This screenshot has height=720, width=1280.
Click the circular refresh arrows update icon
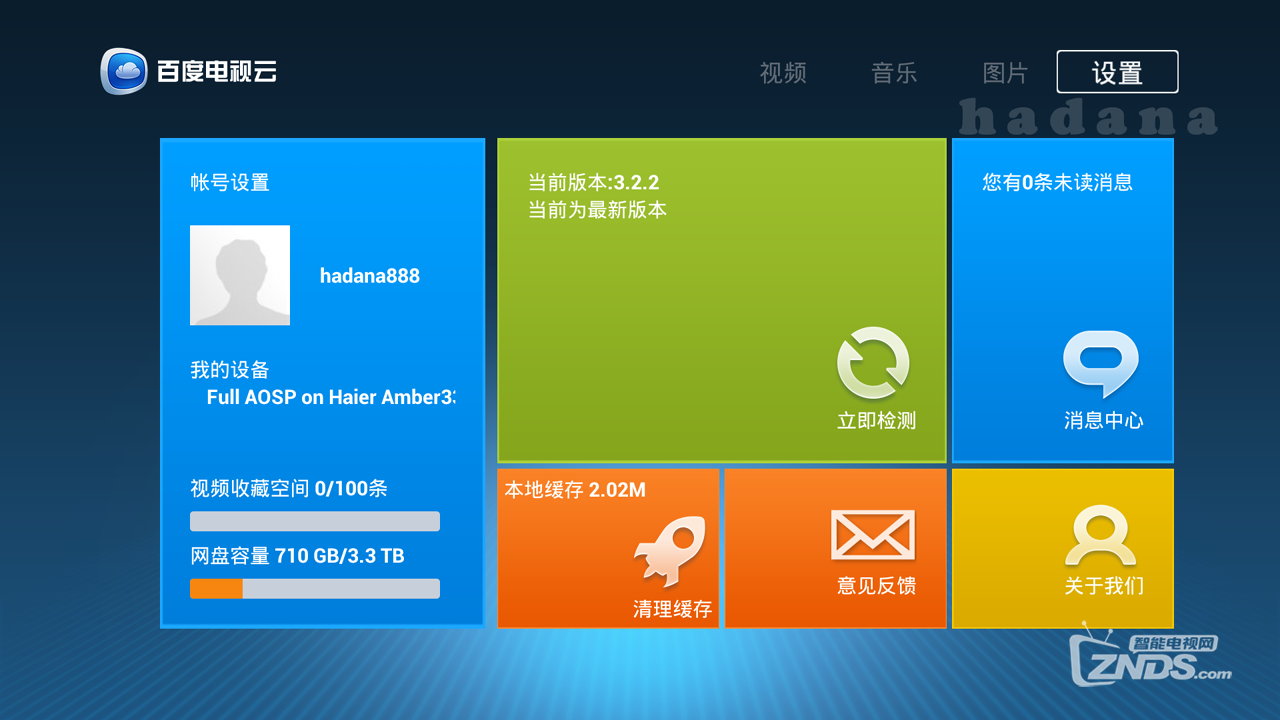pos(873,363)
